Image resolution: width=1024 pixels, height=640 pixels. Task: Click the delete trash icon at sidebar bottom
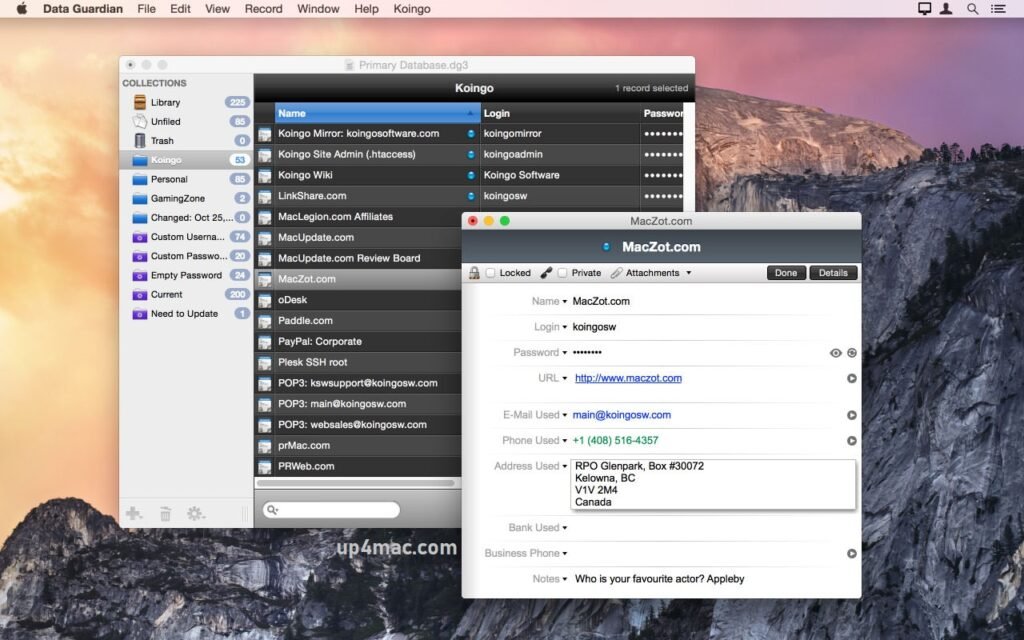coord(165,511)
